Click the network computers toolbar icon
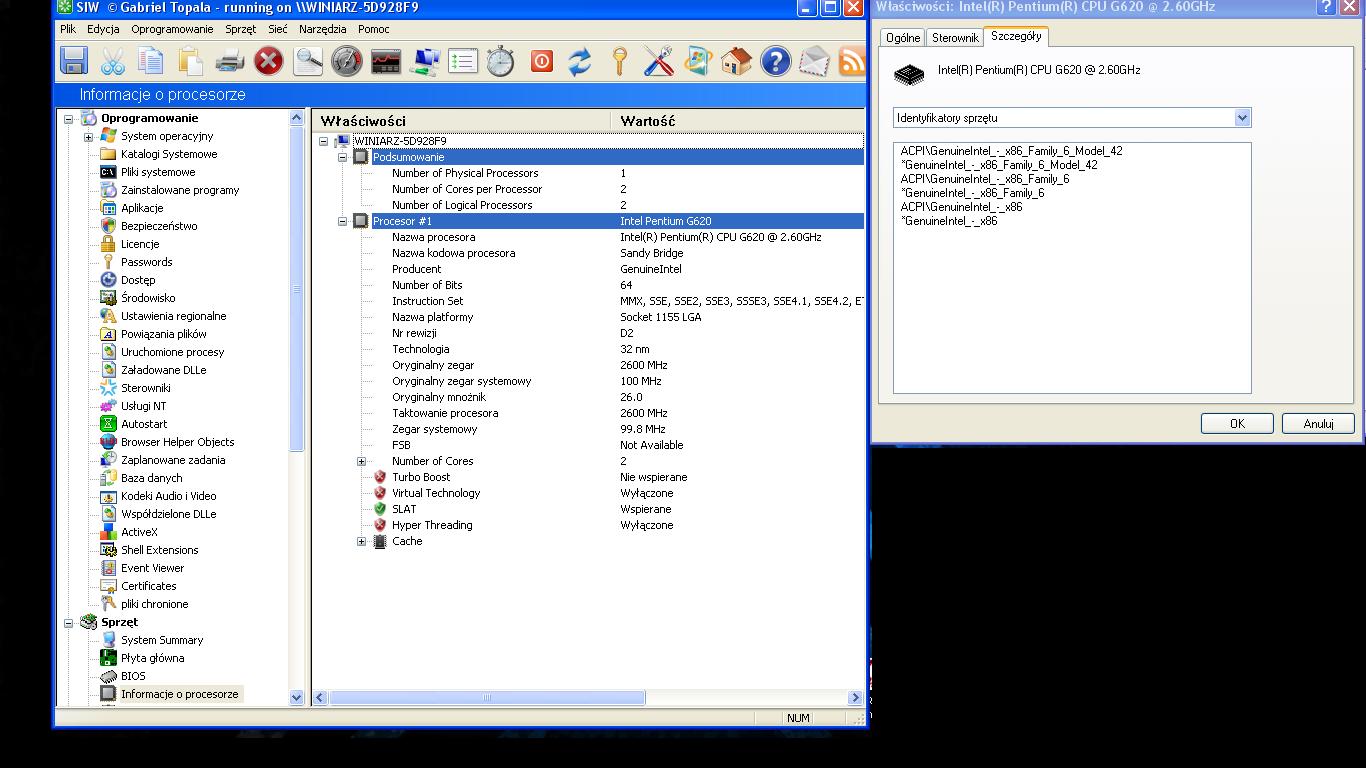1366x768 pixels. click(424, 62)
